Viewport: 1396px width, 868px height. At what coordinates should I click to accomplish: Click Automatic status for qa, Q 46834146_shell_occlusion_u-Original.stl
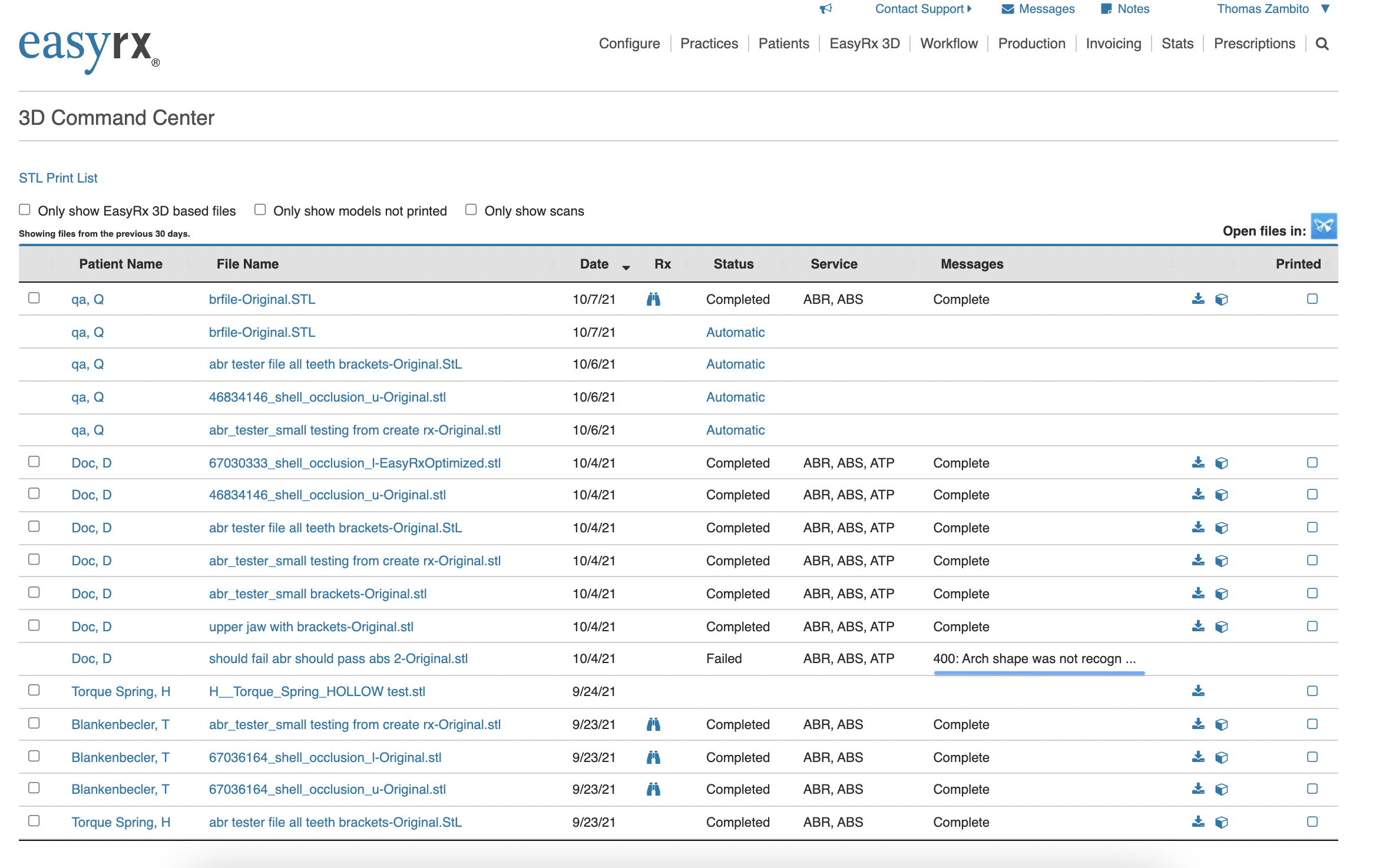click(x=735, y=397)
